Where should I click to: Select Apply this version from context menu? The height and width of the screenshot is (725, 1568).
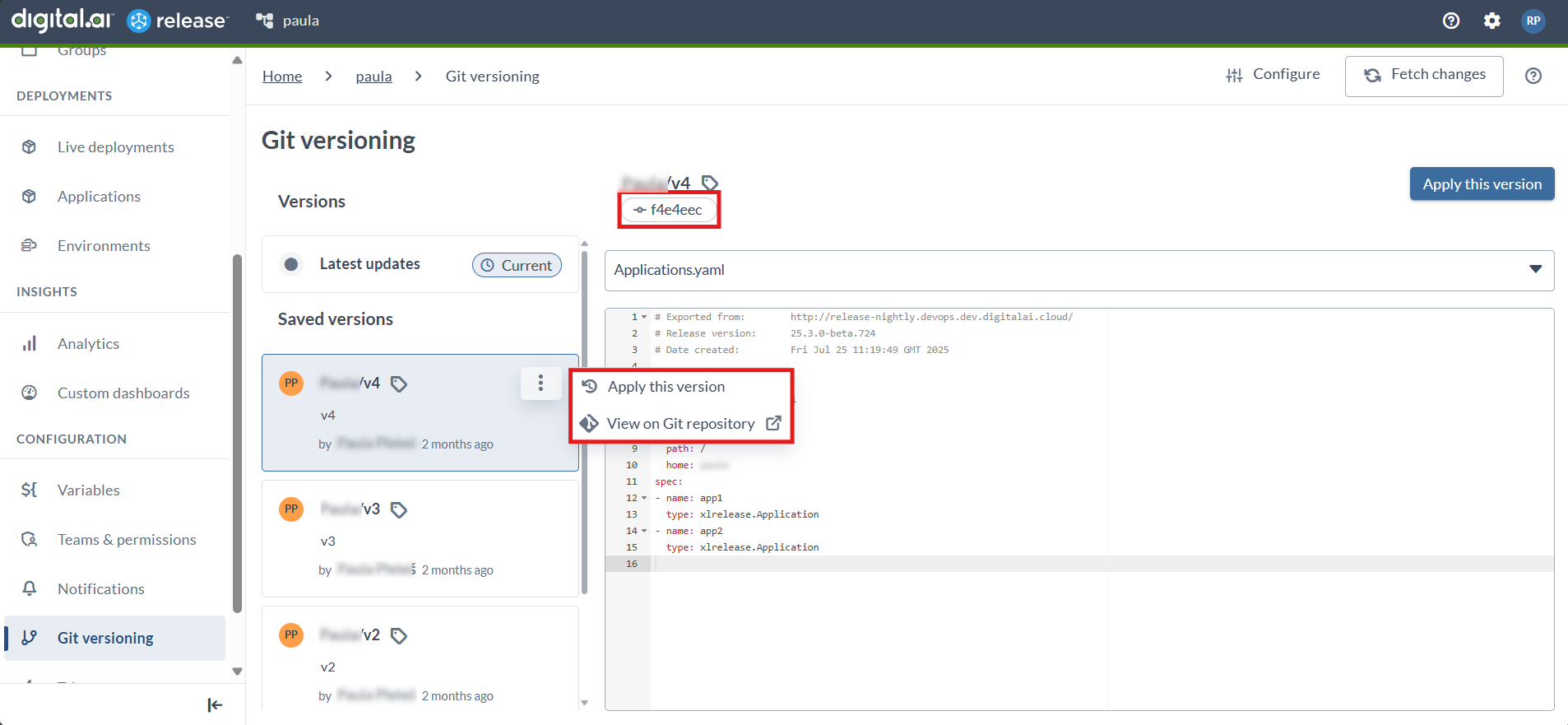point(681,387)
